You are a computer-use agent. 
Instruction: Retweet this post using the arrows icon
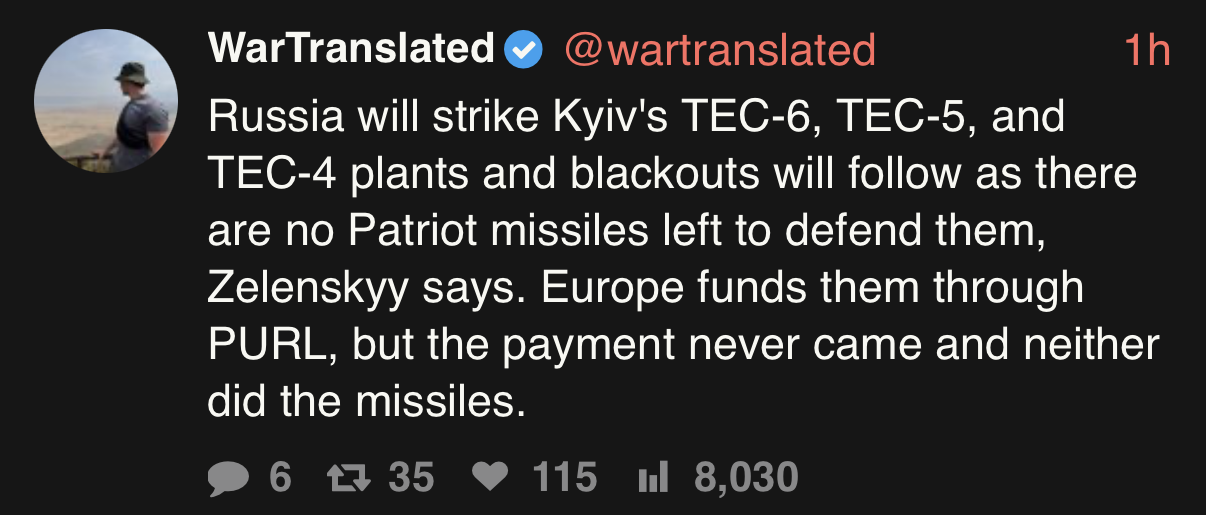348,478
